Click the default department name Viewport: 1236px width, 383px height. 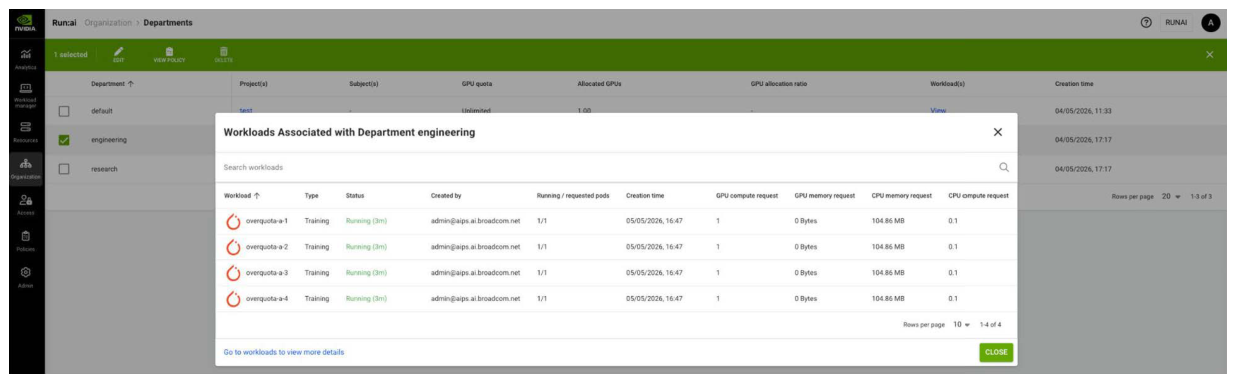click(x=102, y=111)
